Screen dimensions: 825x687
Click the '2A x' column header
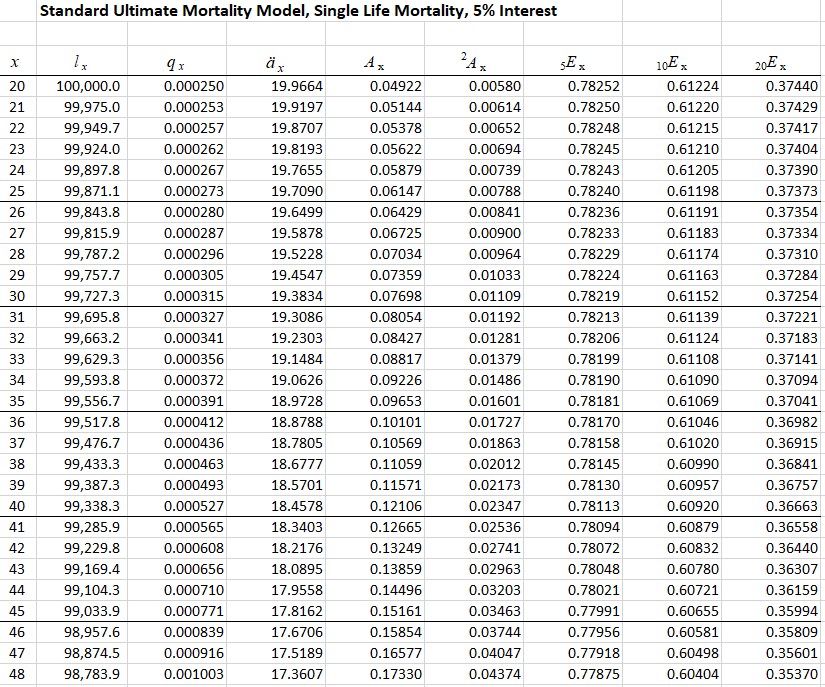[x=474, y=62]
